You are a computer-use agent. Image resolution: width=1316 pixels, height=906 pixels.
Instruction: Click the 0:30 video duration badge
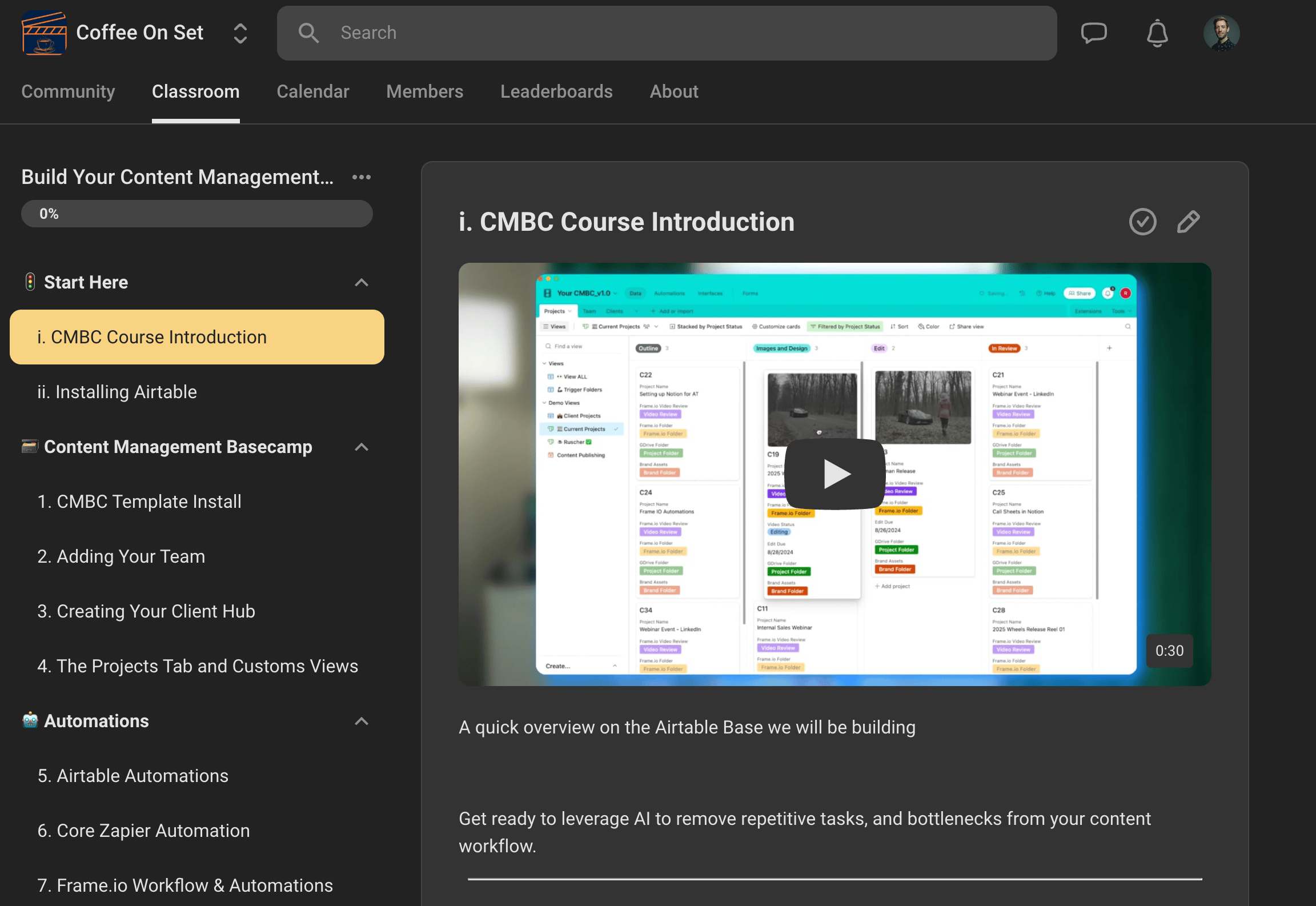tap(1169, 651)
